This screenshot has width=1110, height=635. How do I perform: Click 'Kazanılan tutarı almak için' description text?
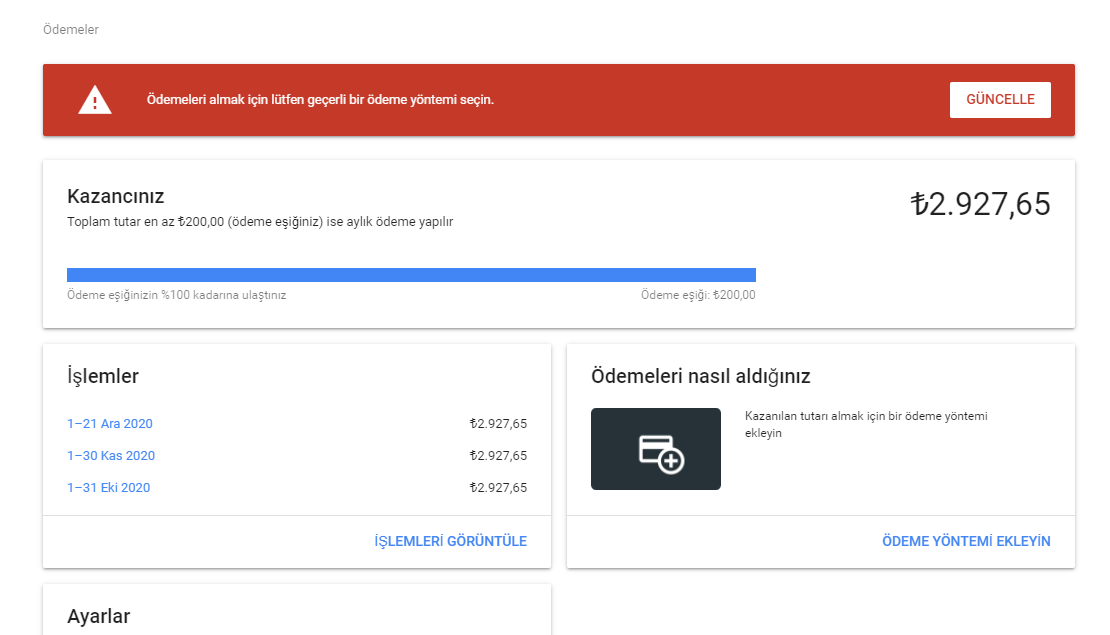(x=866, y=424)
